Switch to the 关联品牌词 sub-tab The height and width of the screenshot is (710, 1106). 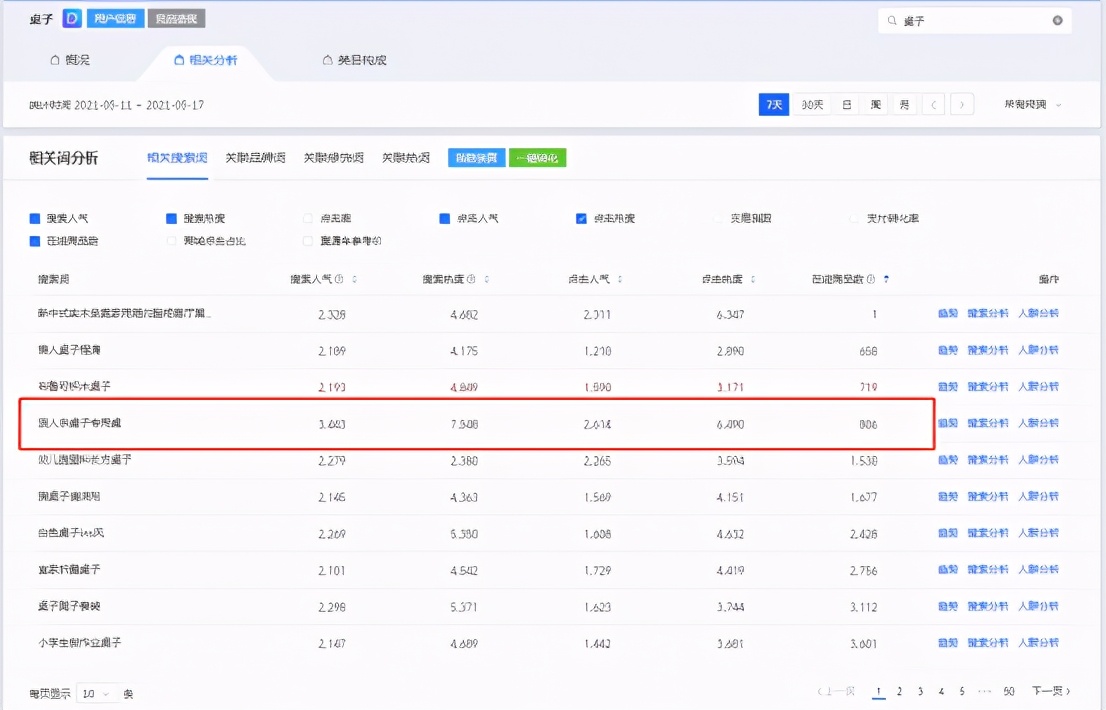click(256, 155)
